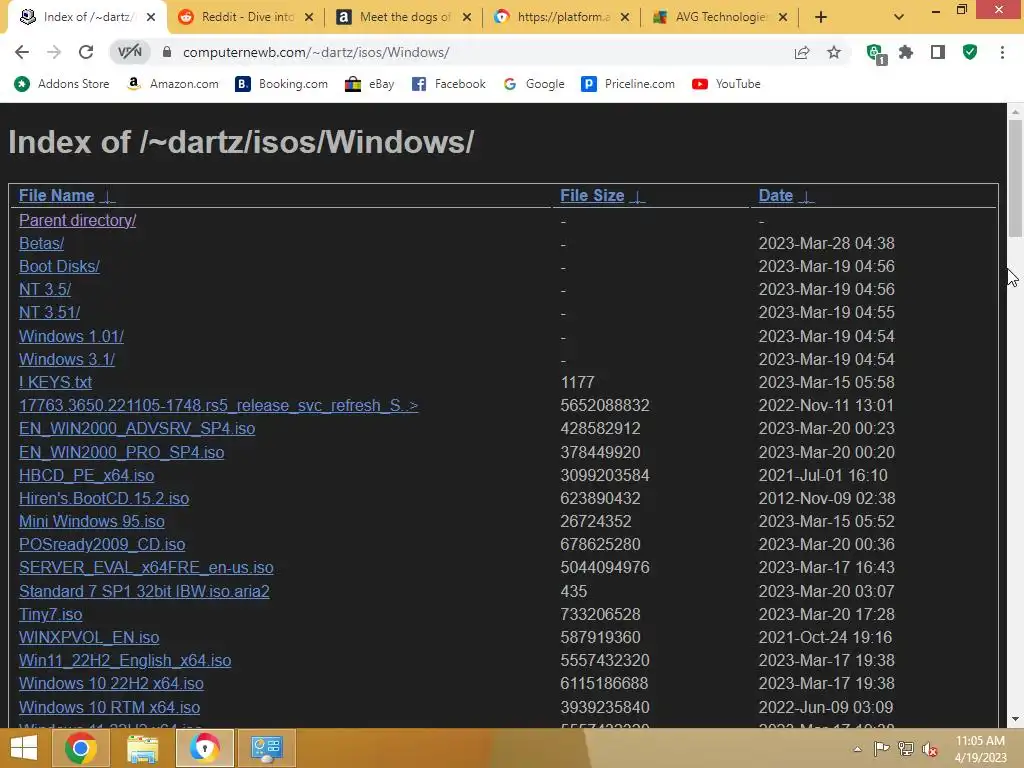
Task: Open the browser three-dot menu
Action: click(x=1002, y=52)
